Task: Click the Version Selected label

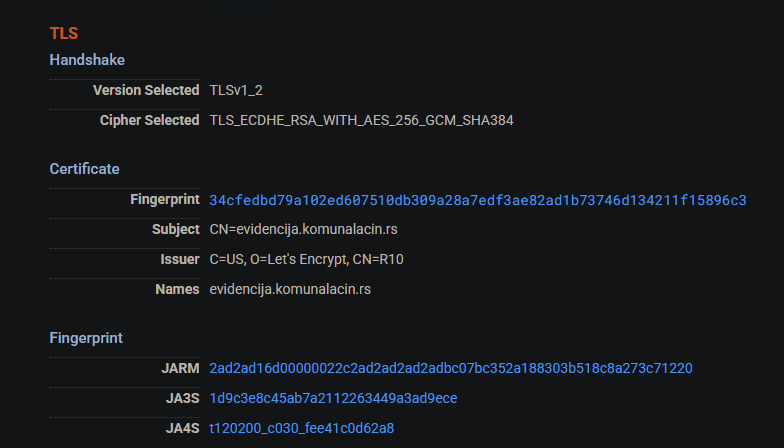Action: [146, 90]
